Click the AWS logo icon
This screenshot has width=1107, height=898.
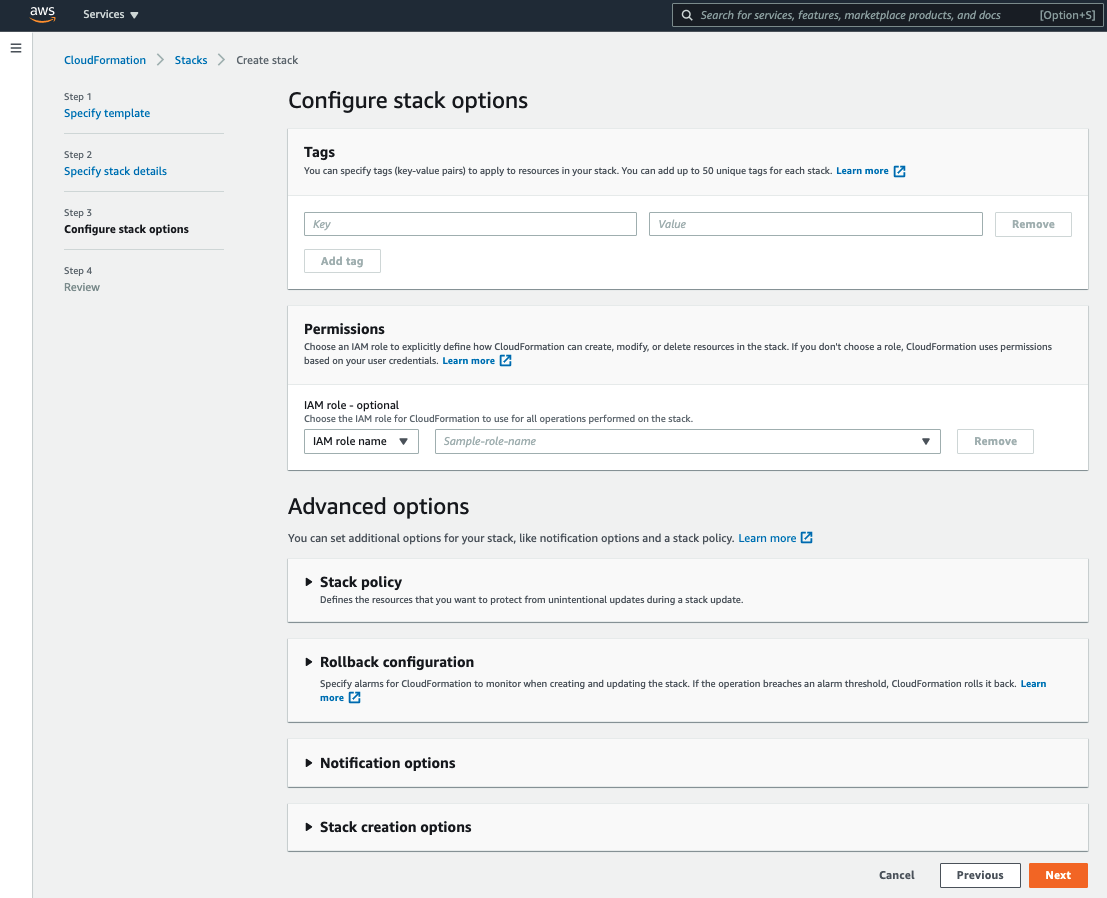click(x=42, y=14)
